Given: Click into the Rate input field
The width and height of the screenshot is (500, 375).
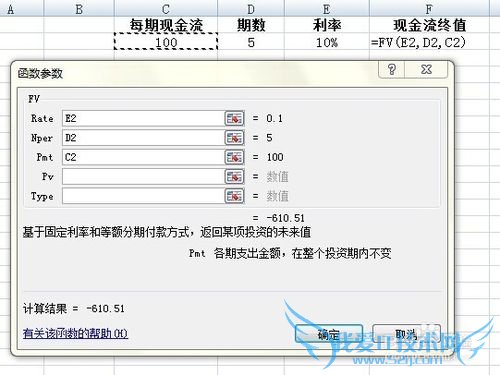Looking at the screenshot, I should [143, 118].
